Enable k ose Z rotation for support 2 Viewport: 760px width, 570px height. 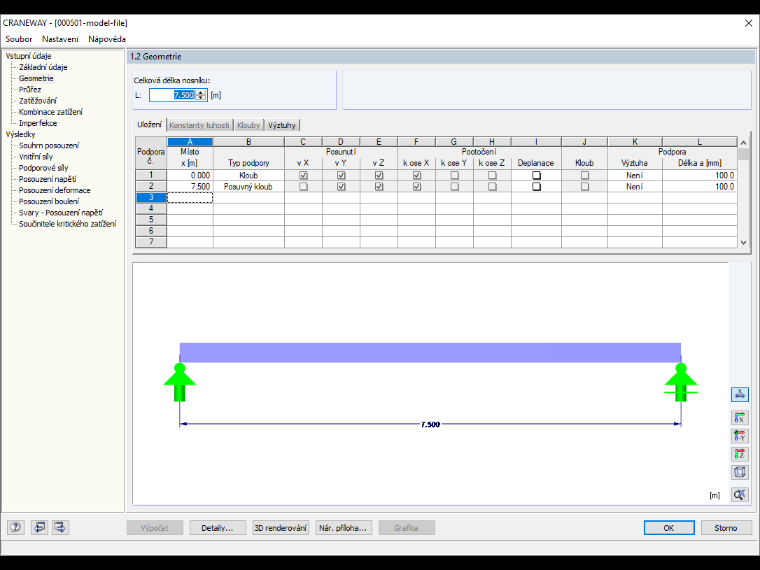pos(492,187)
